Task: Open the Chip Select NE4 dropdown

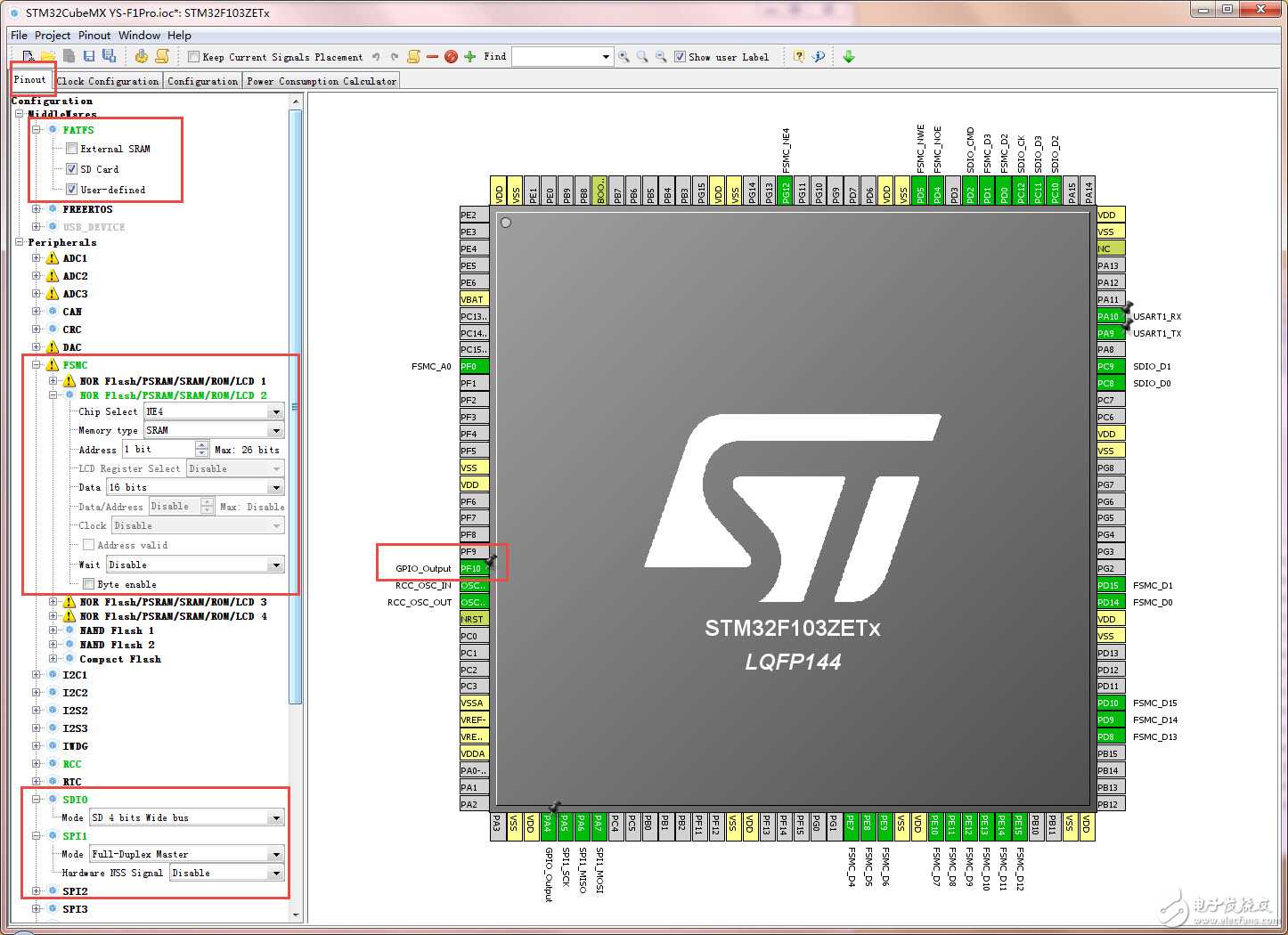Action: pos(276,411)
